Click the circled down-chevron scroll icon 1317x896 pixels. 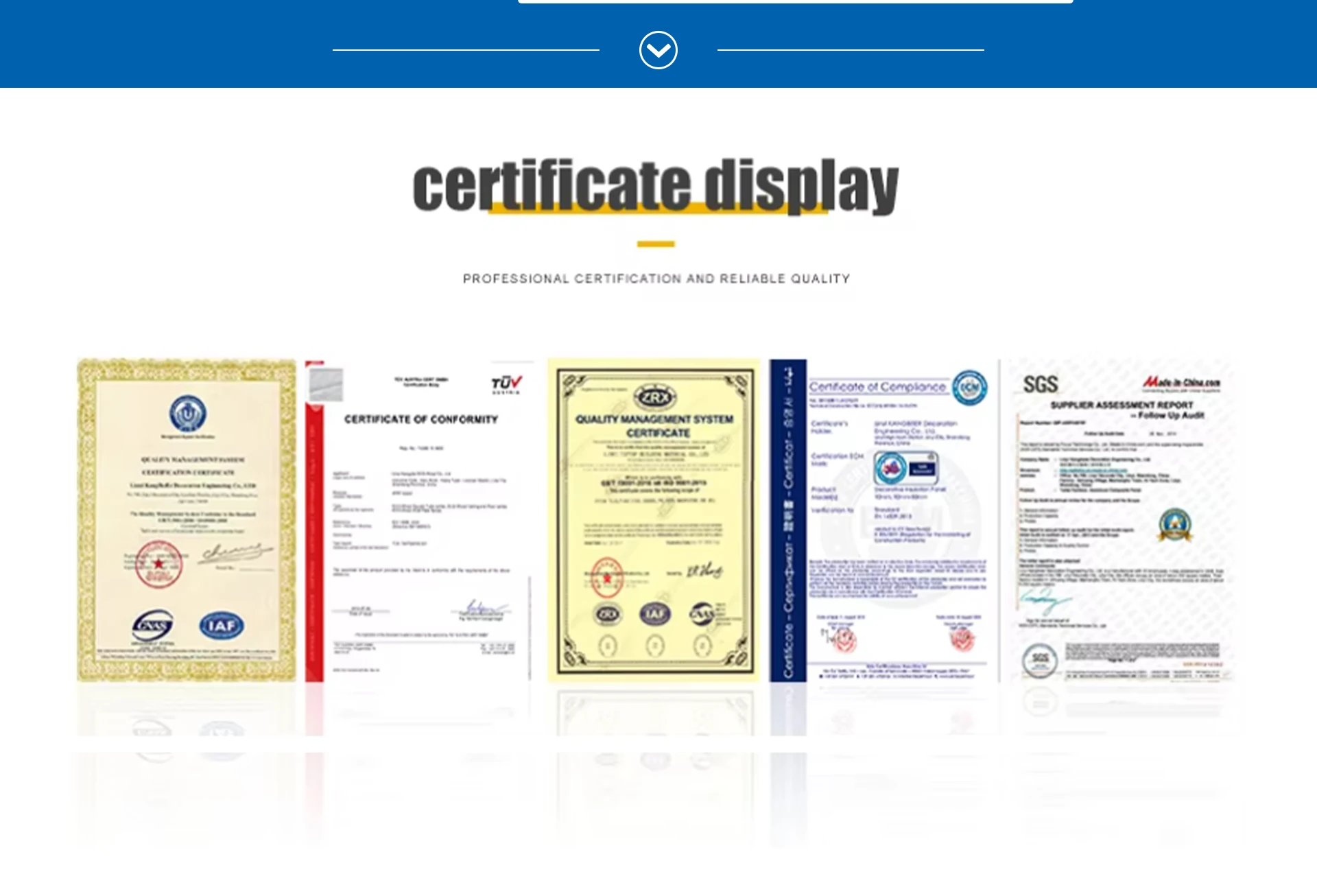658,50
